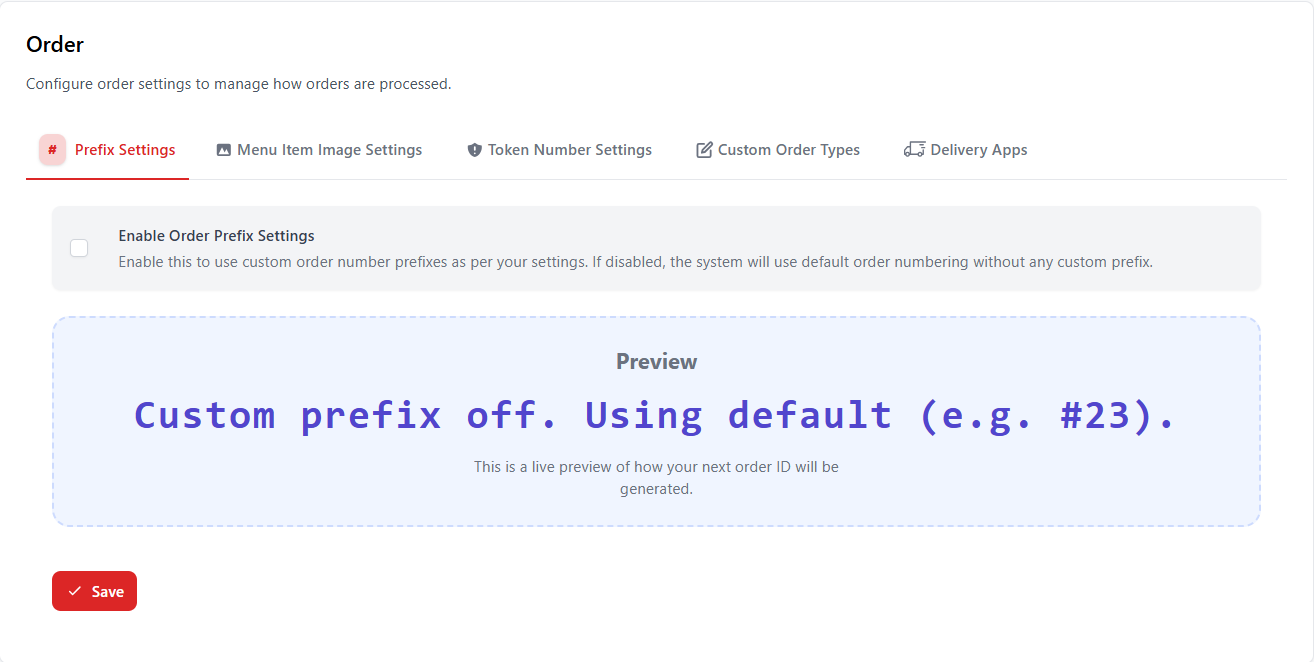Click the live preview caption below the order ID
Viewport: 1314px width, 662px height.
[656, 478]
